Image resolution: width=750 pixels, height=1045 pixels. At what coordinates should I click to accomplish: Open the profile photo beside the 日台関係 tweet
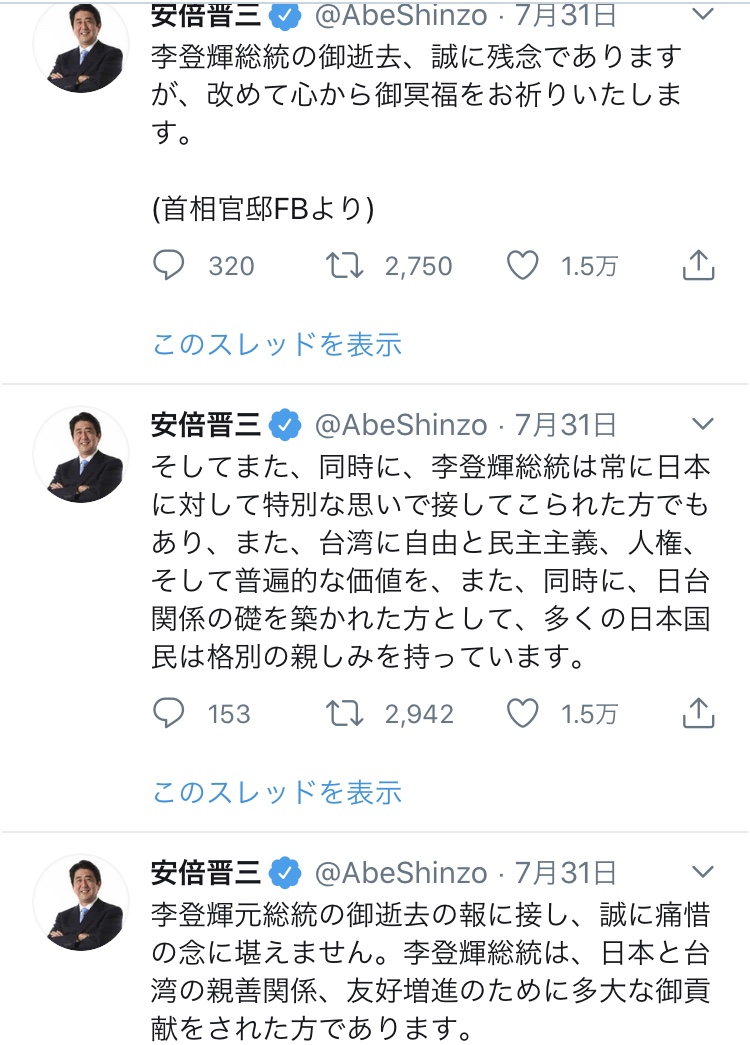(82, 455)
